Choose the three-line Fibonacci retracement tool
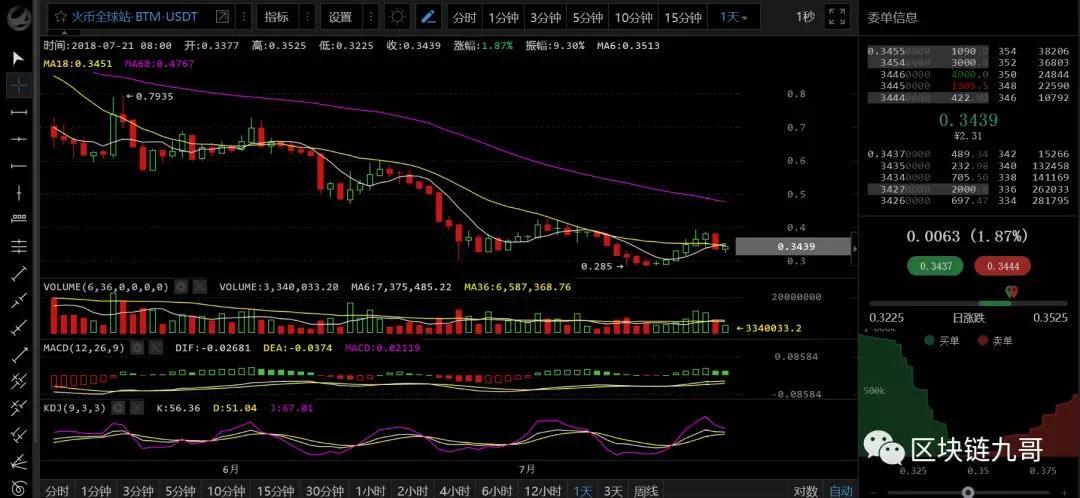The height and width of the screenshot is (498, 1080). coord(19,246)
